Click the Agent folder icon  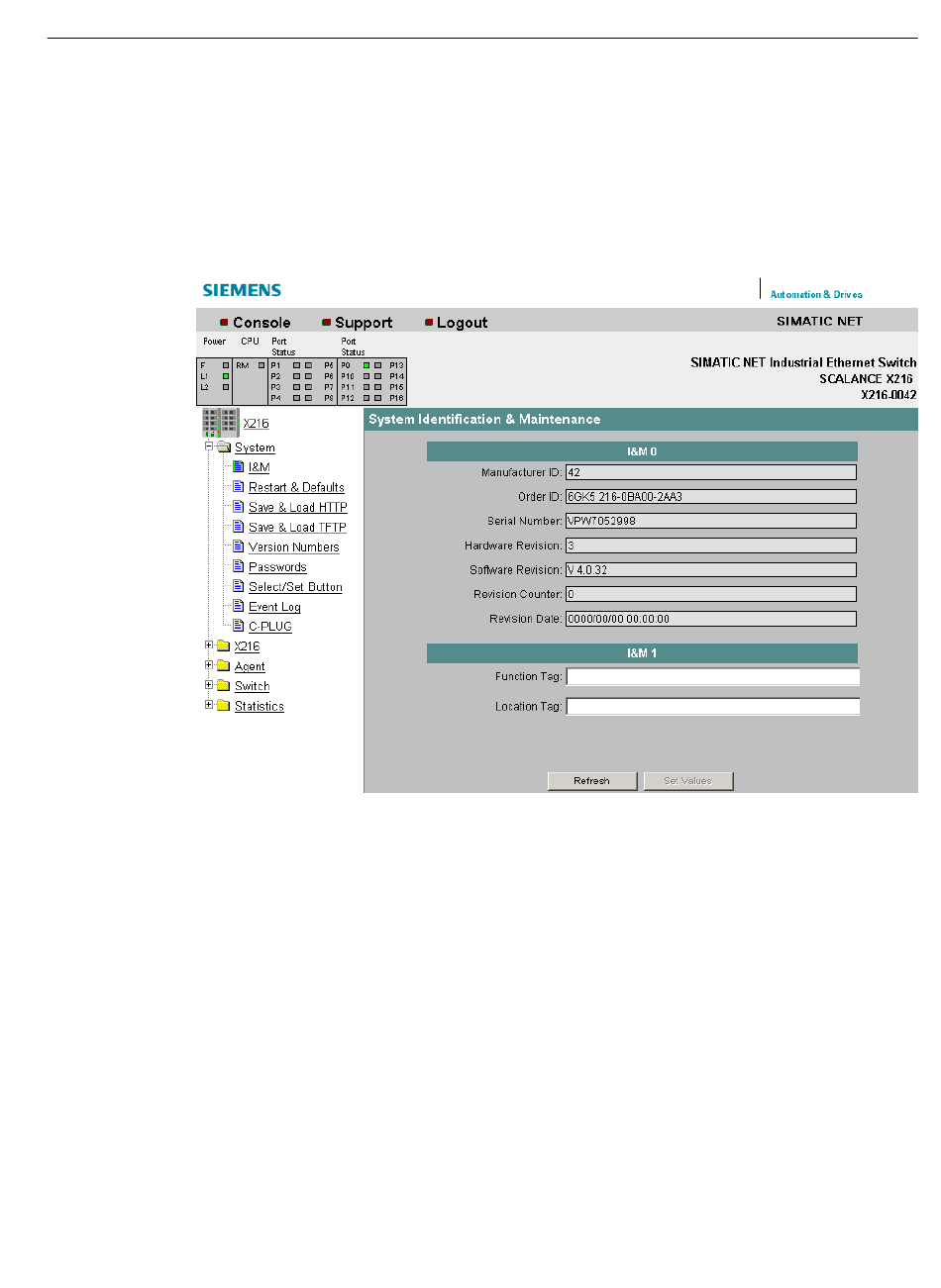click(224, 666)
